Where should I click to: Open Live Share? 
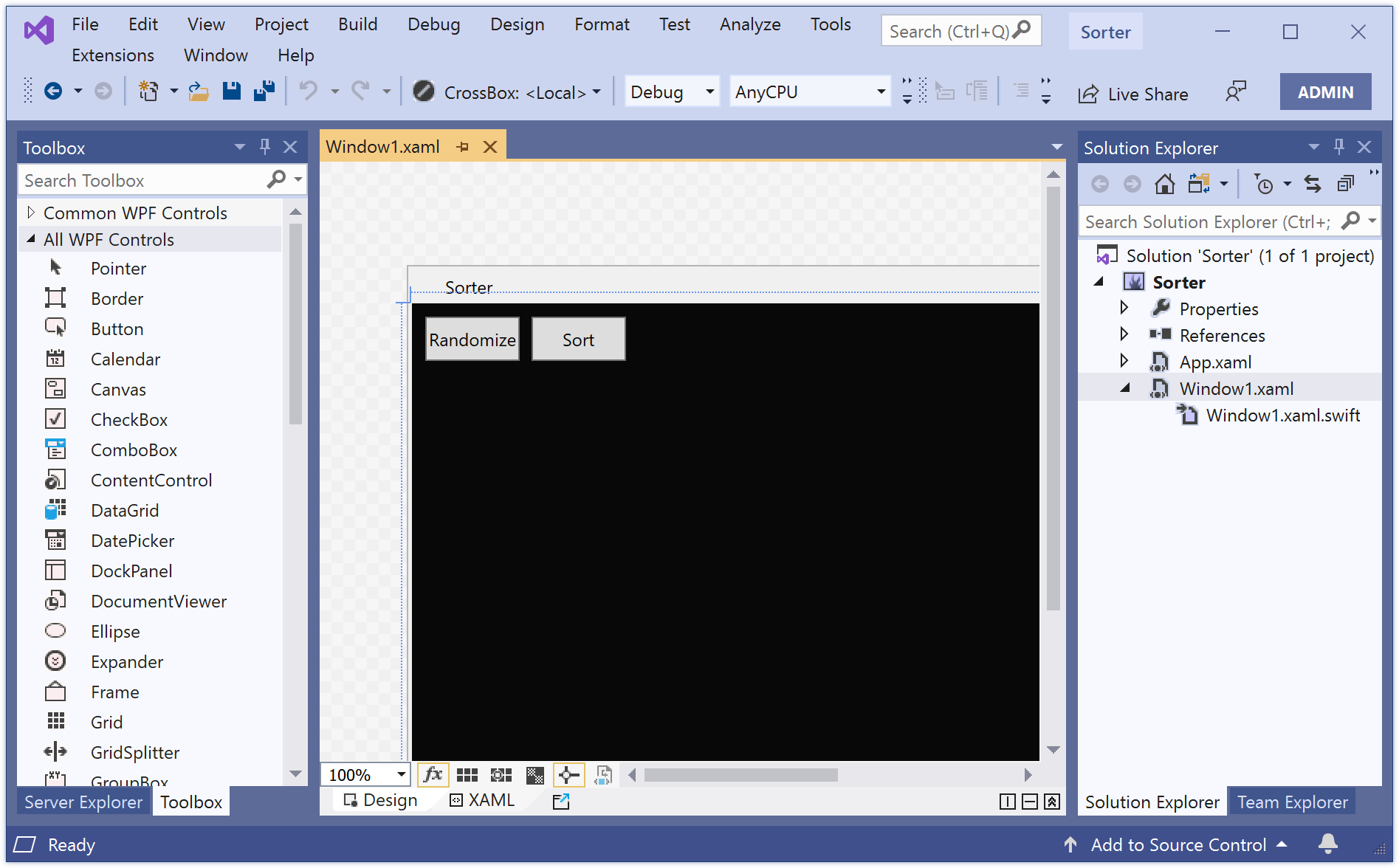(x=1133, y=94)
